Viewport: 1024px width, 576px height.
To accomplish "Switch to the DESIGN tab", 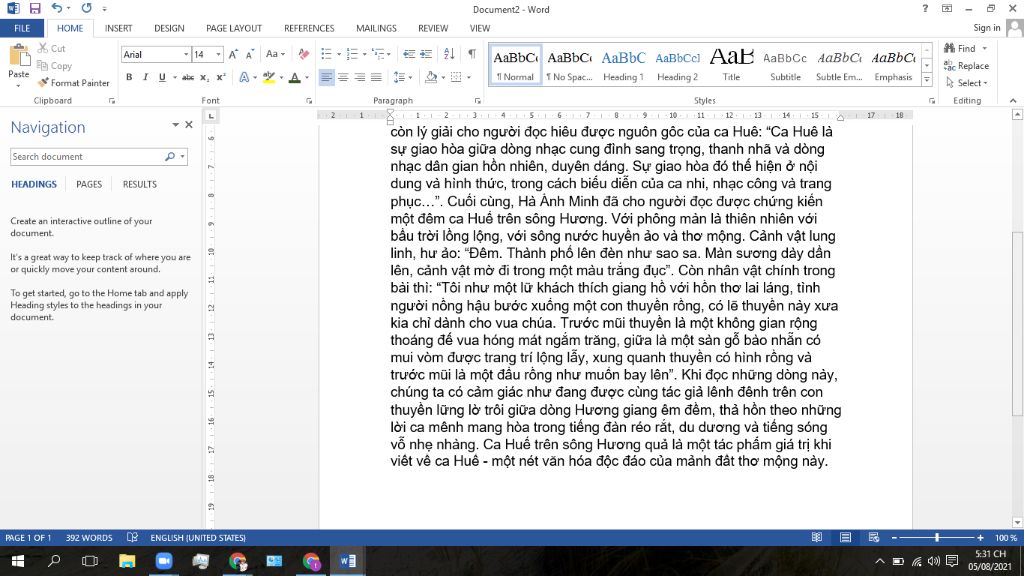I will coord(169,28).
